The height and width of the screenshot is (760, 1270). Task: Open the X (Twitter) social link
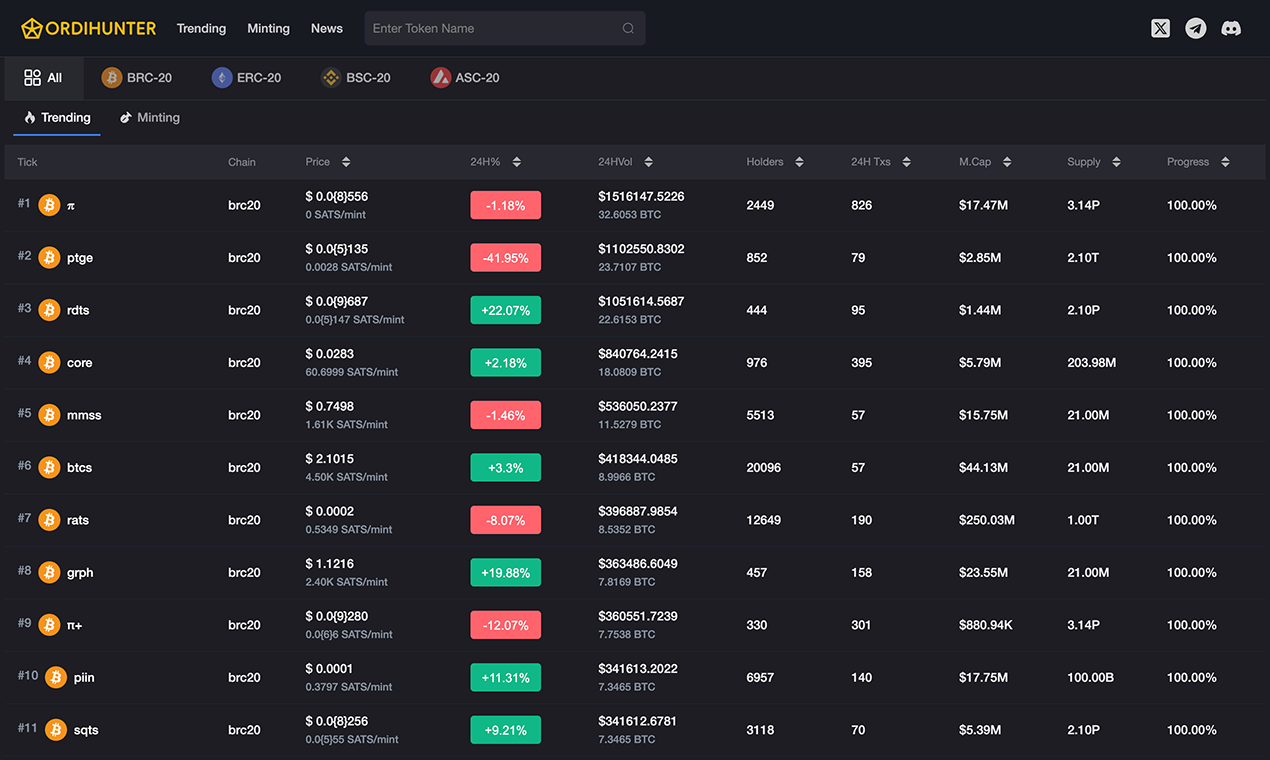1160,28
